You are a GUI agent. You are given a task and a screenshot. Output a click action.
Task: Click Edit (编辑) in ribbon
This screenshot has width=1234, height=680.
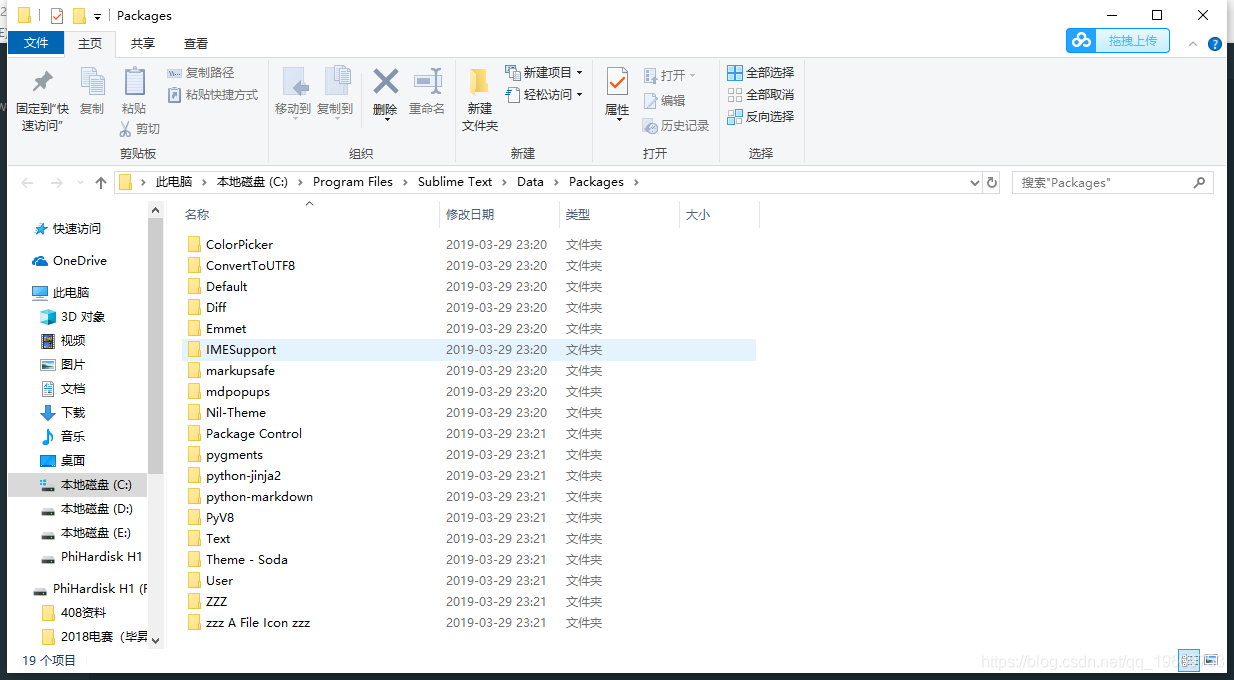pos(665,101)
